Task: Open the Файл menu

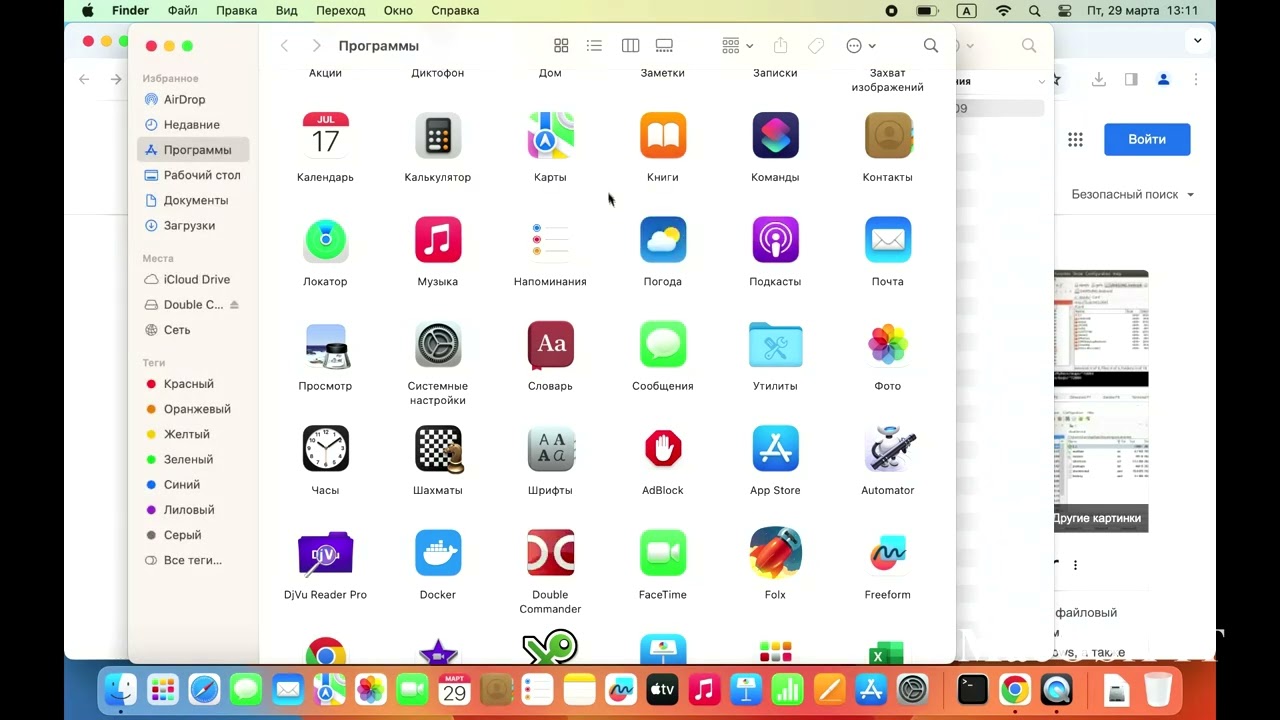Action: [x=183, y=11]
